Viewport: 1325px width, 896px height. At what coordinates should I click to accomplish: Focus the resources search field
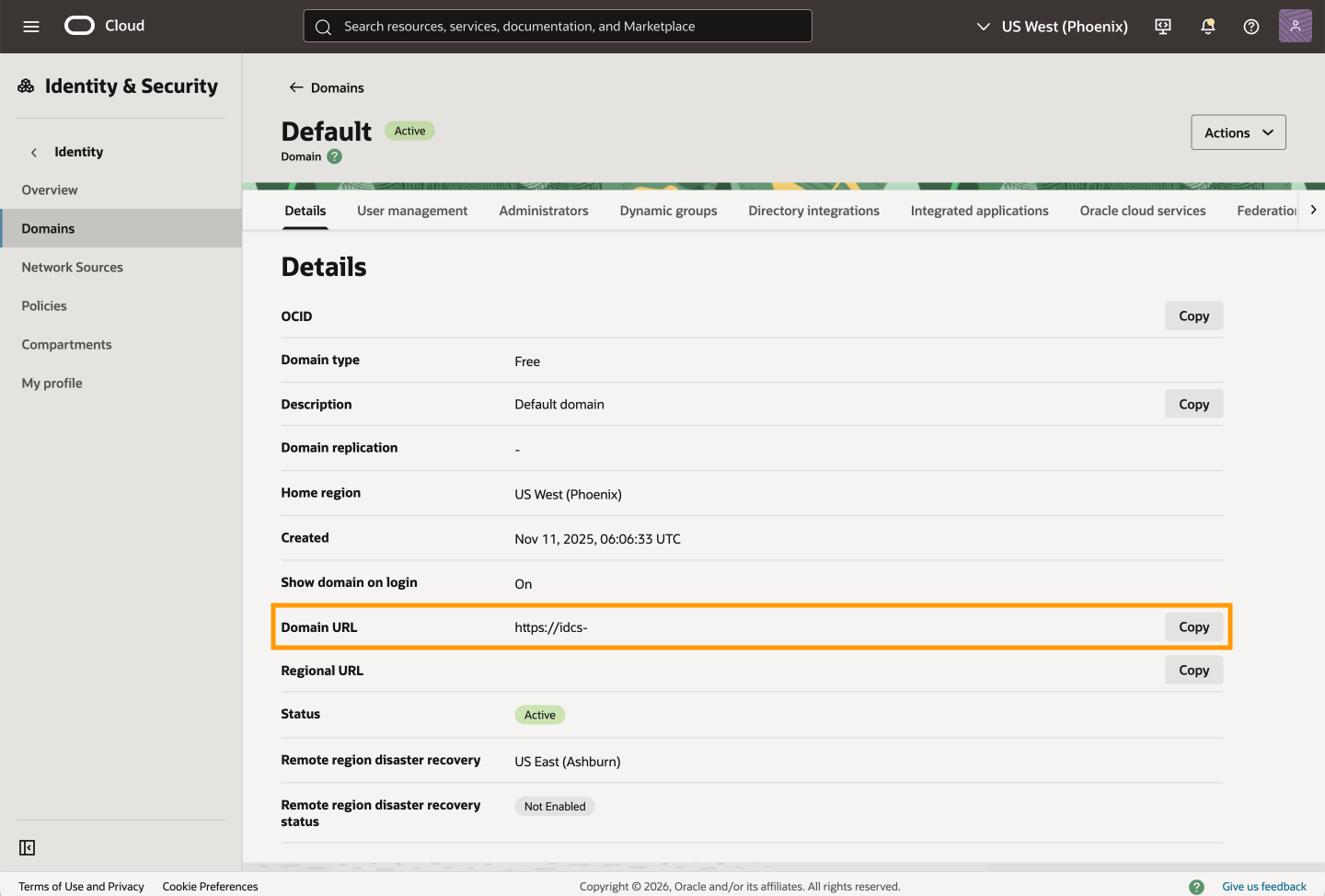tap(558, 26)
